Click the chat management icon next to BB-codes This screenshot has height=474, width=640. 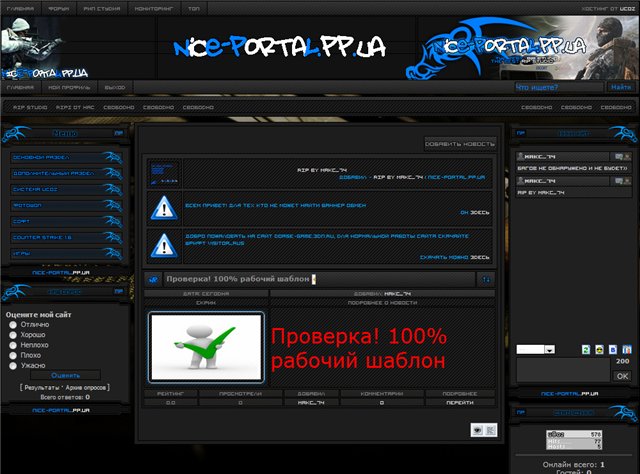[x=627, y=349]
